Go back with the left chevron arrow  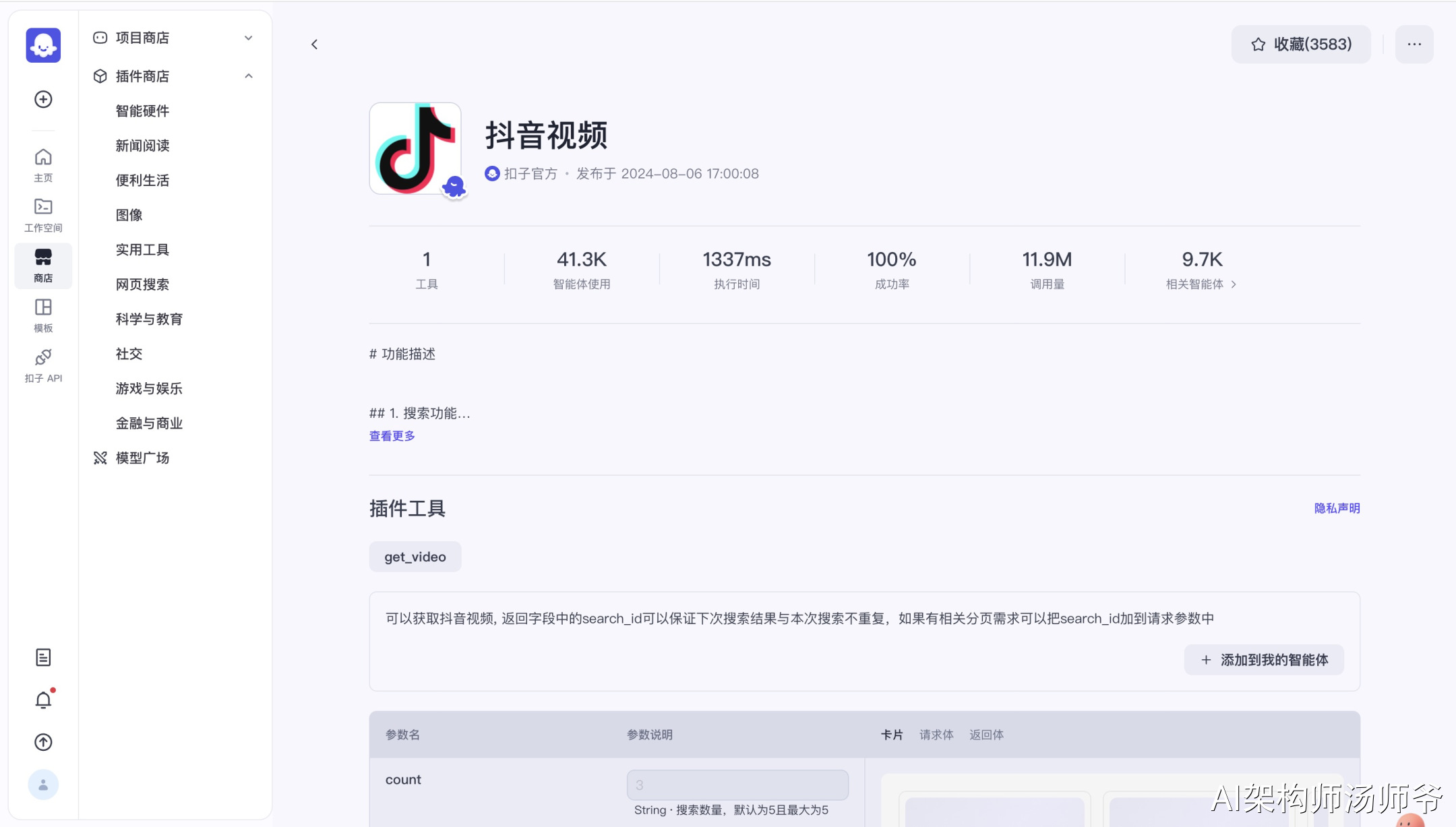314,44
